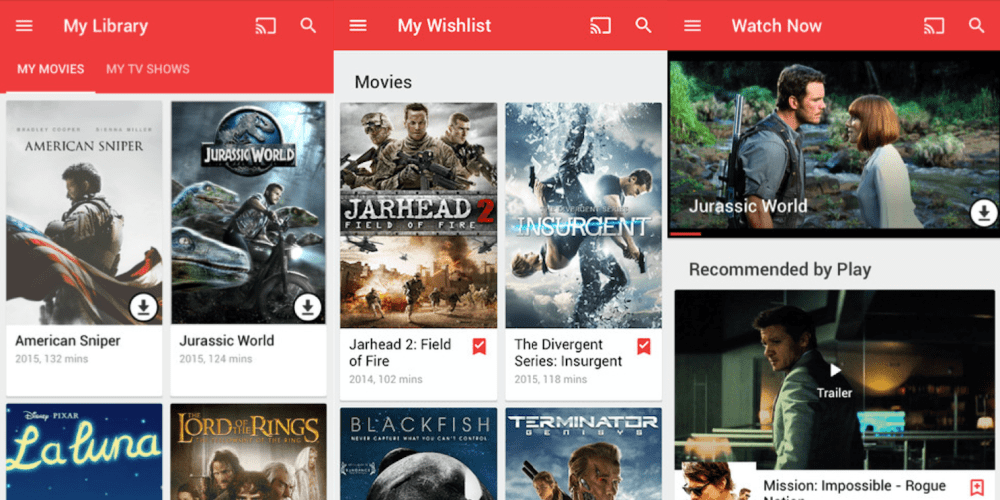The width and height of the screenshot is (1000, 500).
Task: Tap Cast icon in My Wishlist header
Action: point(600,26)
